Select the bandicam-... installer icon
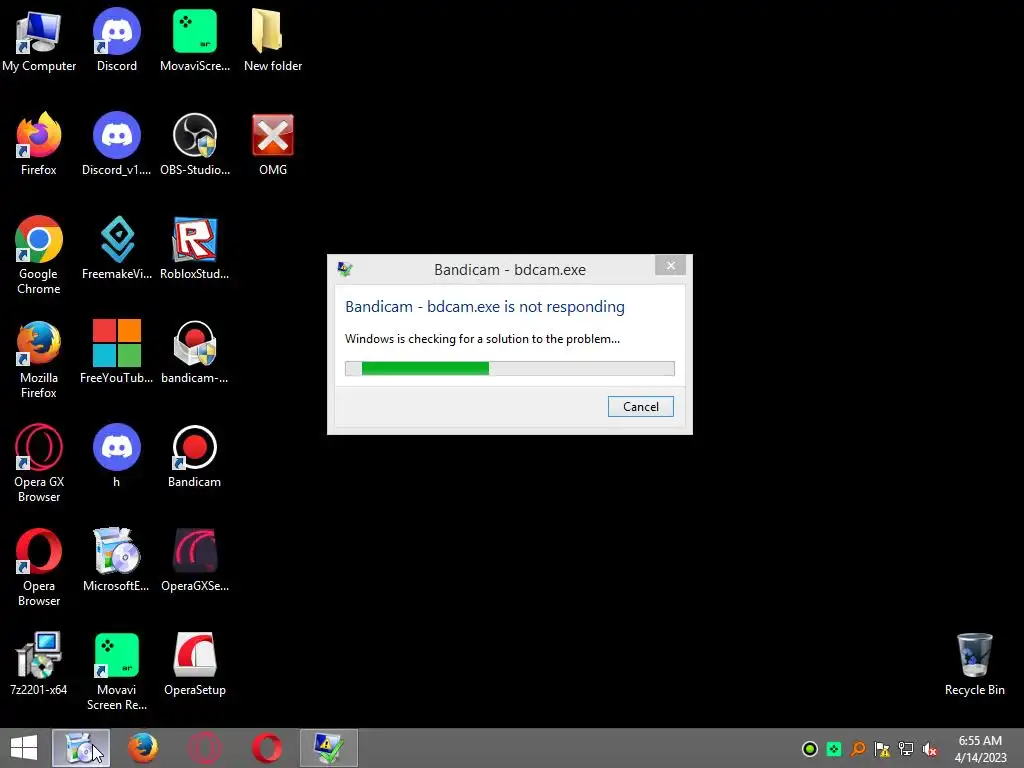Viewport: 1024px width, 768px height. [195, 352]
